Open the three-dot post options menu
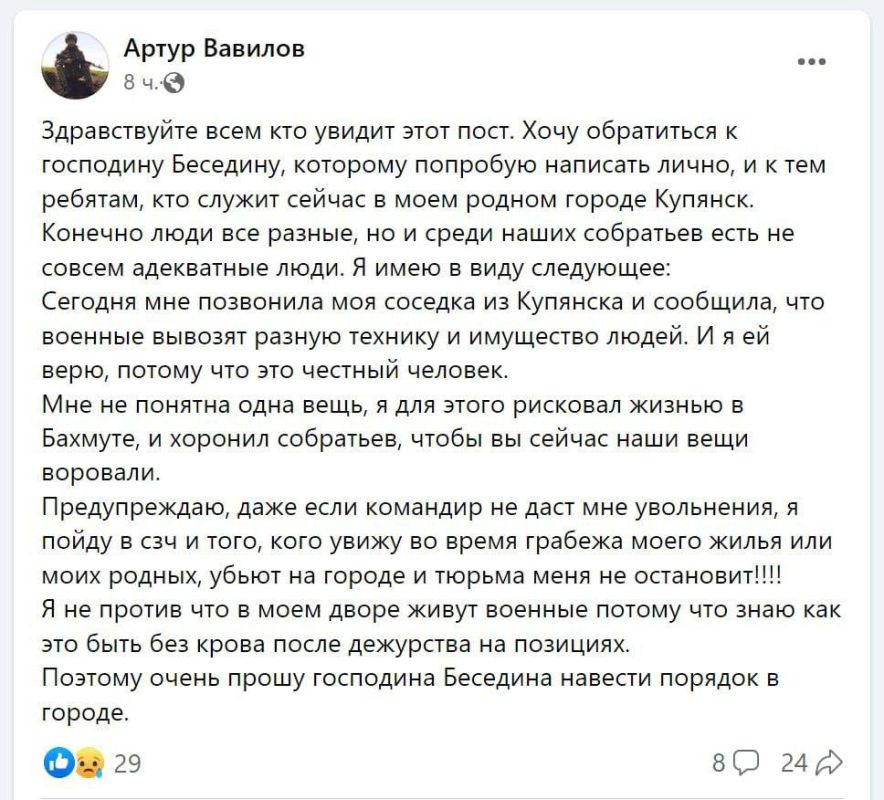Image resolution: width=884 pixels, height=800 pixels. click(812, 61)
